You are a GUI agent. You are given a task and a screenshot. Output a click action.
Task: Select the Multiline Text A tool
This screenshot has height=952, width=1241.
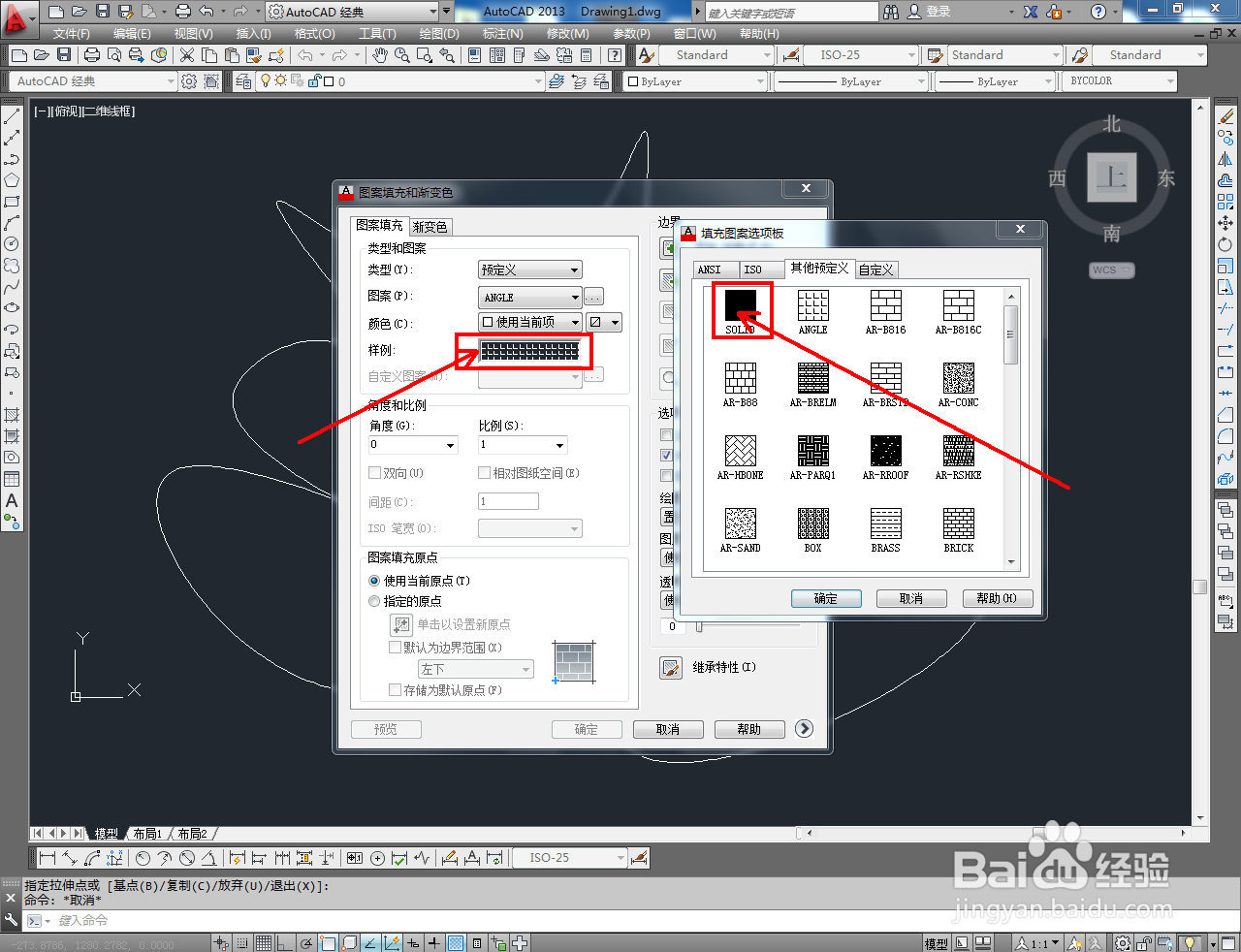[x=12, y=501]
